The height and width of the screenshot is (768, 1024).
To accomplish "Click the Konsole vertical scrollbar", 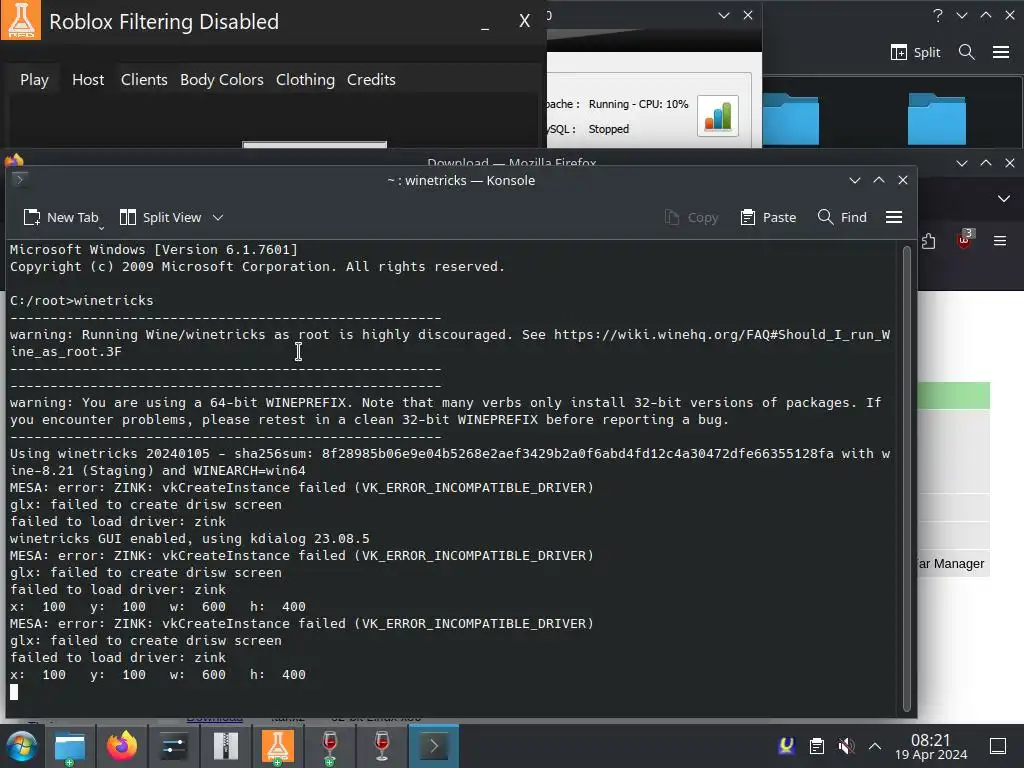I will [x=906, y=478].
